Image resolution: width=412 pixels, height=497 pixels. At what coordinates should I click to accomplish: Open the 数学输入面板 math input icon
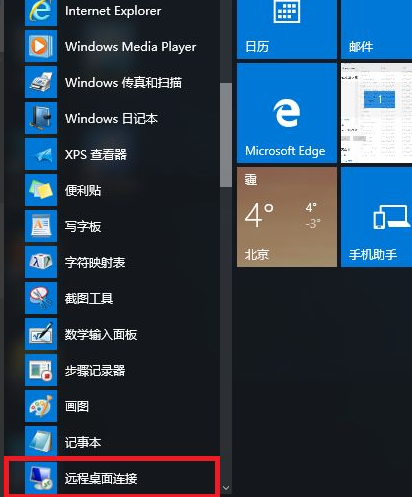click(41, 334)
